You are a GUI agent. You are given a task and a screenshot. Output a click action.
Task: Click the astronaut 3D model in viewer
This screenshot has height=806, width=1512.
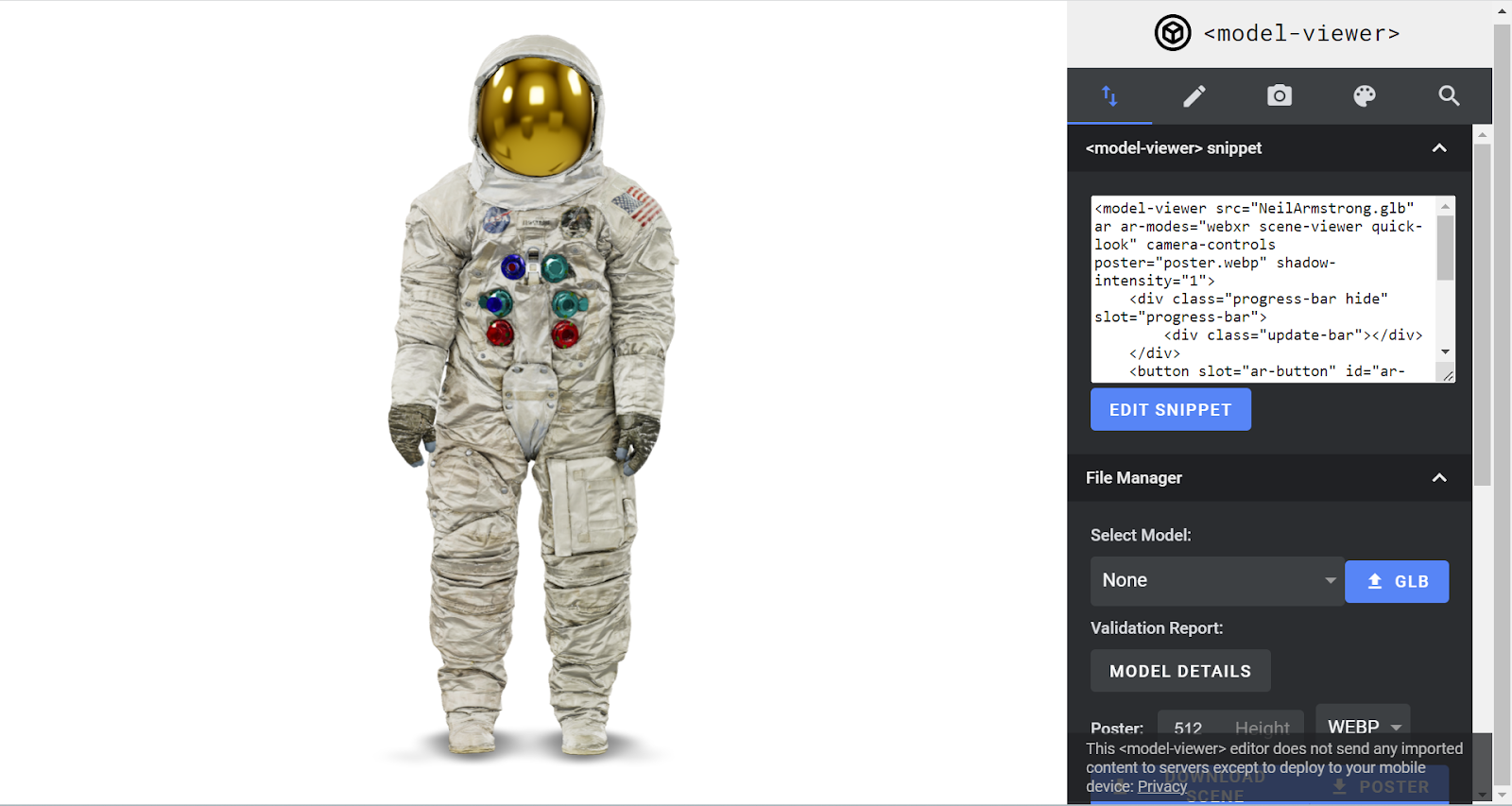click(535, 397)
